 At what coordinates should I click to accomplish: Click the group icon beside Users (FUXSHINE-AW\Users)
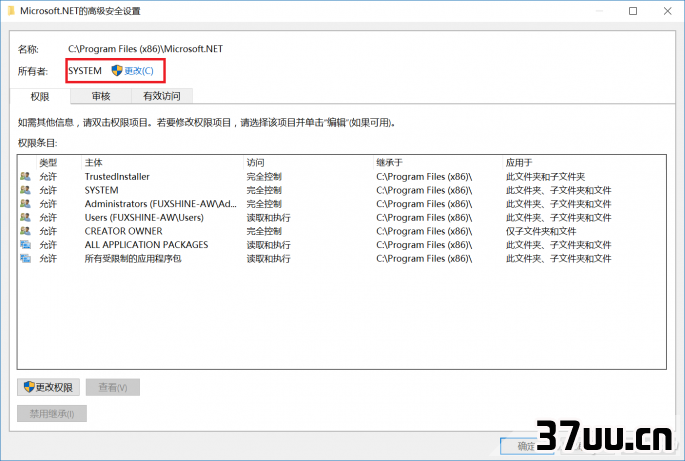click(x=25, y=217)
